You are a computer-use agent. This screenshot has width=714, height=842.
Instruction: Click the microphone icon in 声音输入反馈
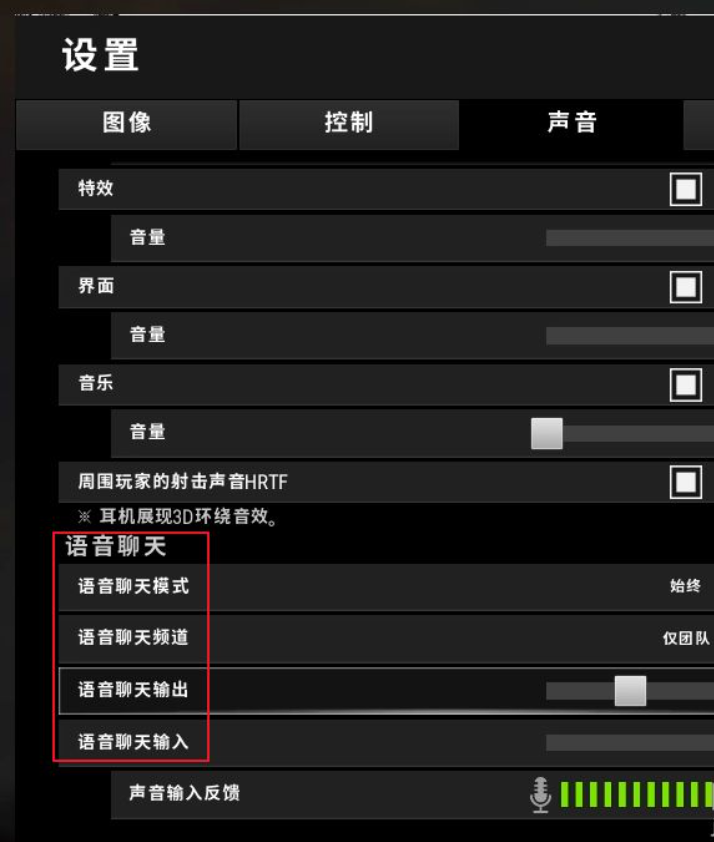pos(541,795)
